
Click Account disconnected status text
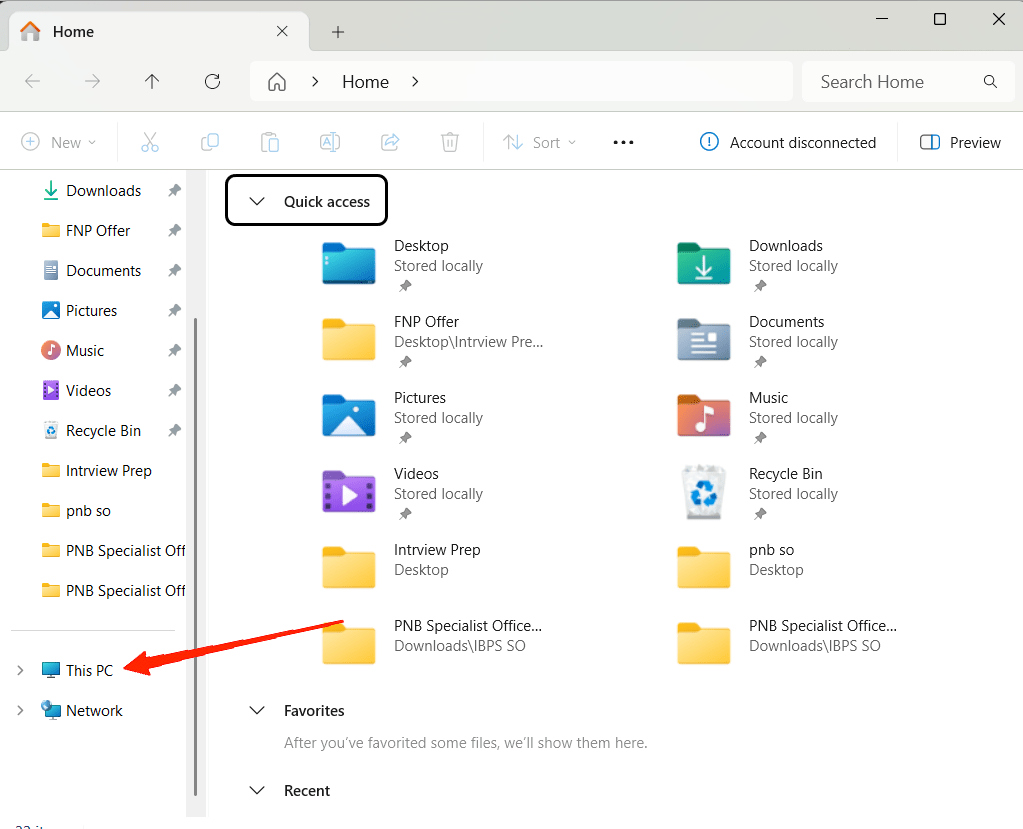point(802,142)
